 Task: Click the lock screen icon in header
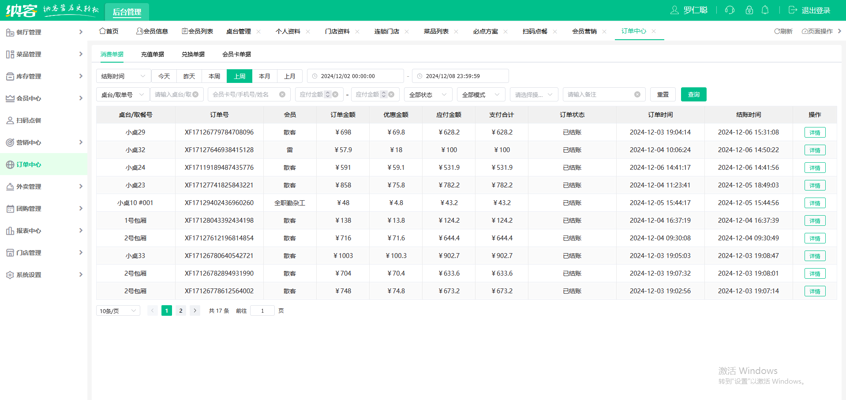point(749,10)
